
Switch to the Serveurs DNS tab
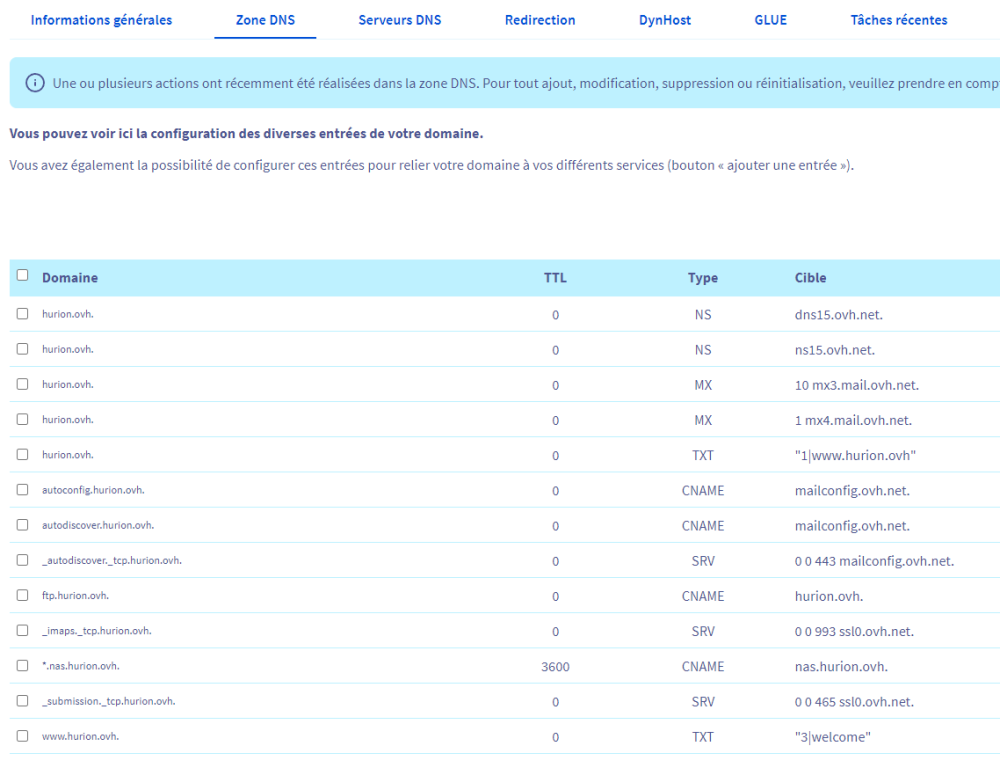[399, 20]
